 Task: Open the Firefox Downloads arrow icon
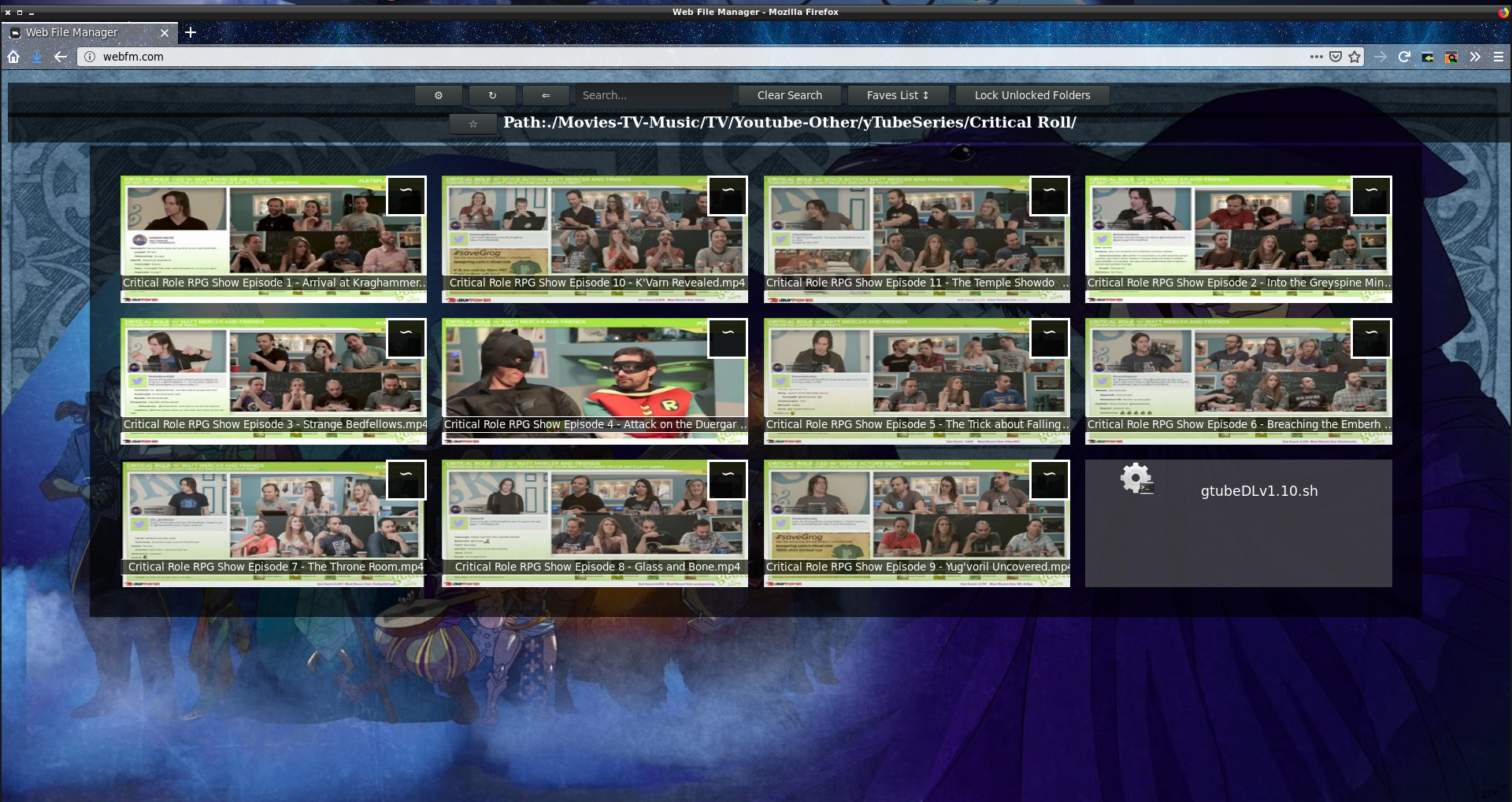pyautogui.click(x=37, y=57)
